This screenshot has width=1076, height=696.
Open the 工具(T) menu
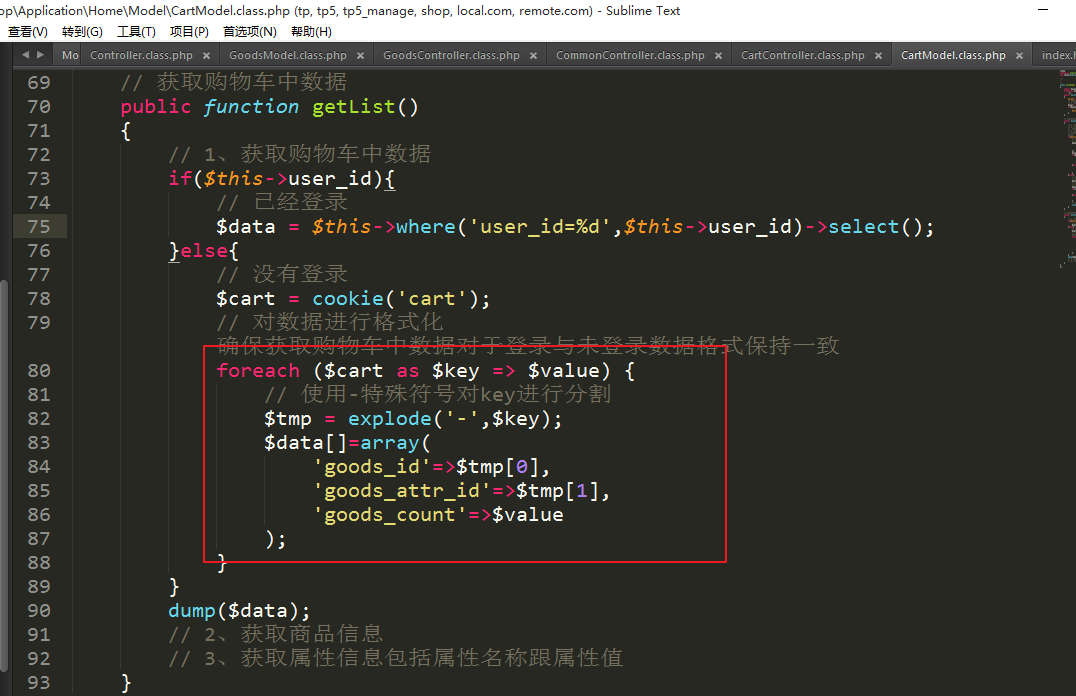coord(136,32)
